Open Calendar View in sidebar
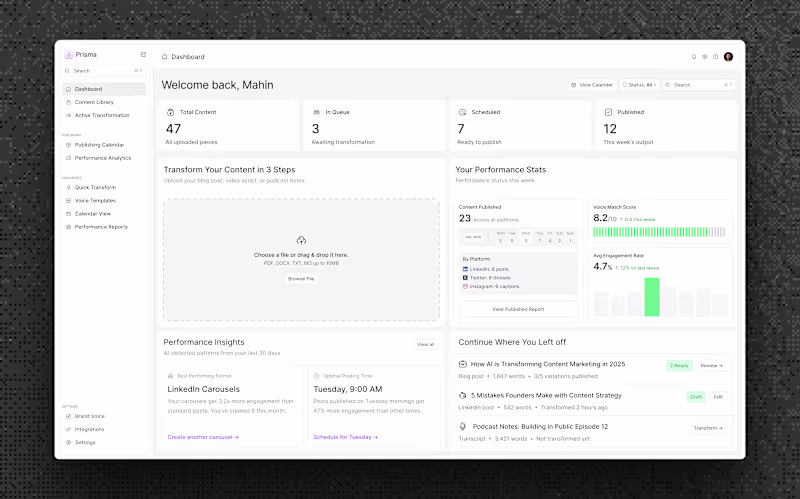Screen dimensions: 800x499 tap(104, 214)
